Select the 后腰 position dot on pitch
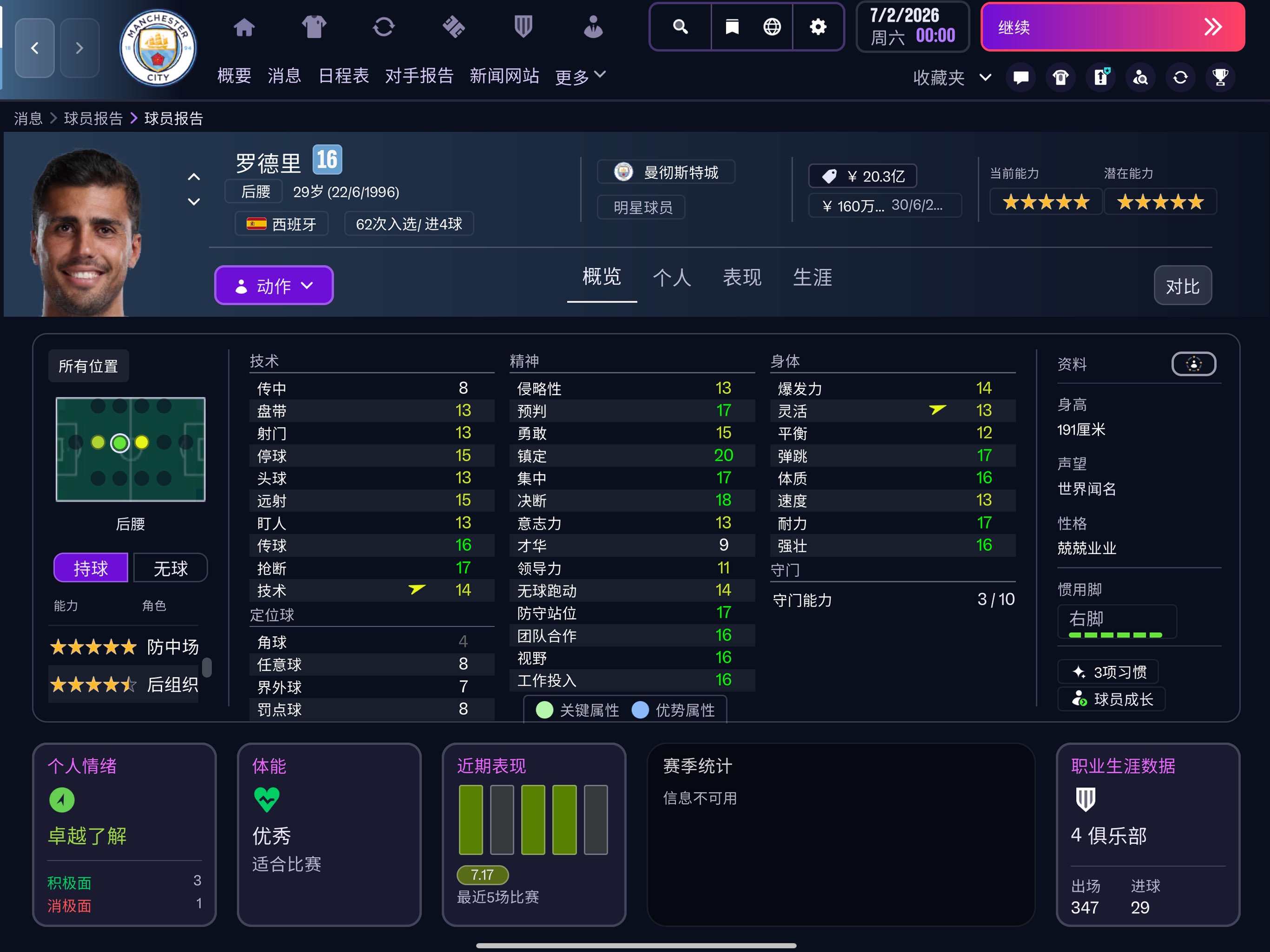 pos(120,443)
